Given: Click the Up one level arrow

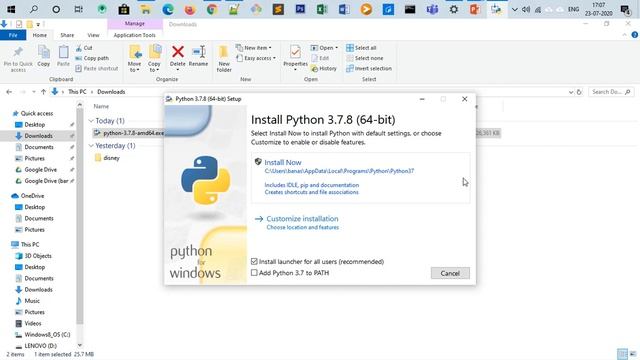Looking at the screenshot, I should [x=43, y=92].
